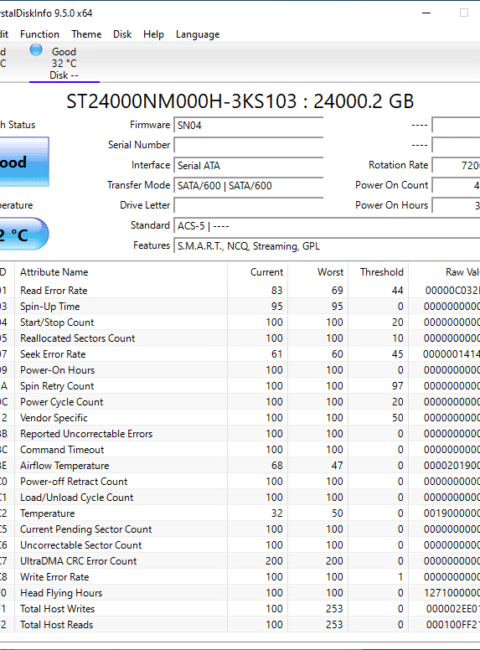The height and width of the screenshot is (650, 480).
Task: Select the Good 32 °C disk tab
Action: 64,63
